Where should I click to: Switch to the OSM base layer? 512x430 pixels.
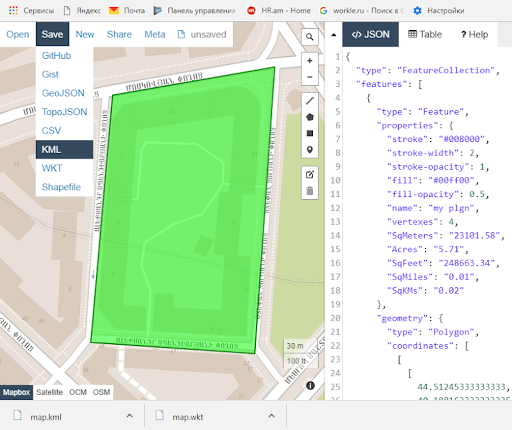(101, 392)
